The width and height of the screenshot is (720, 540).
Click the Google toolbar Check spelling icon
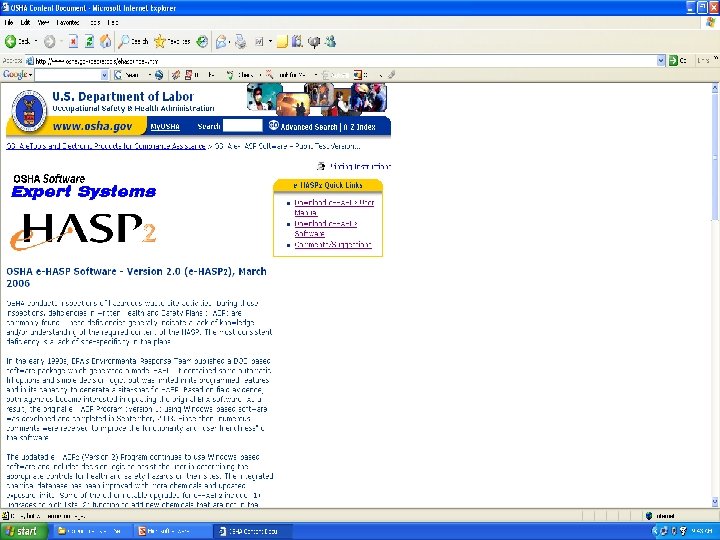(230, 75)
